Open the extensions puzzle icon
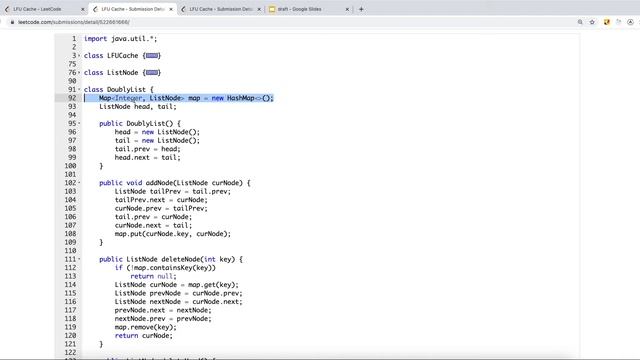 [x=619, y=22]
